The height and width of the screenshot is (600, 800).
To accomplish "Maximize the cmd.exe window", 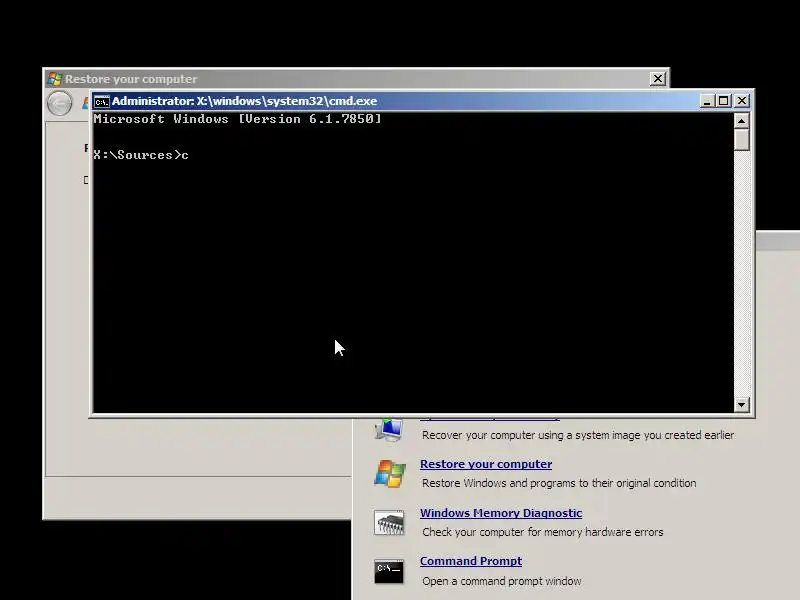I will click(x=723, y=101).
